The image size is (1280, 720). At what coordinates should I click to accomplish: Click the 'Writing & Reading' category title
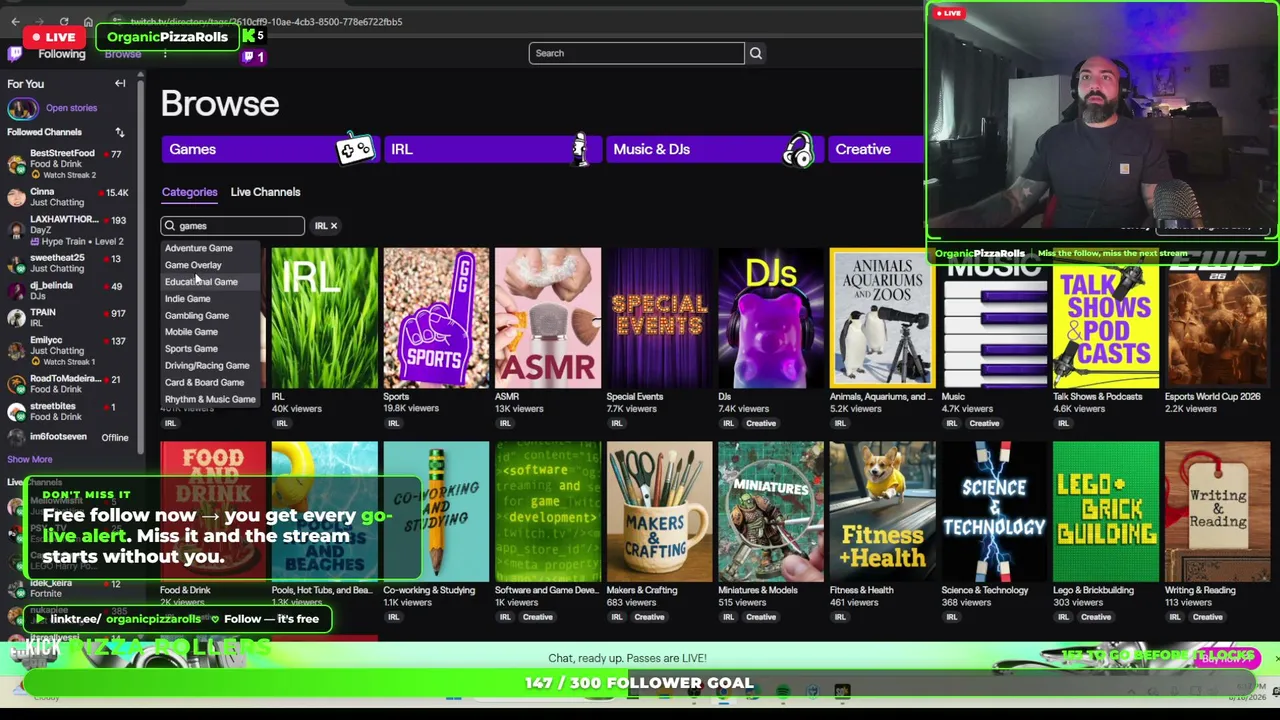pyautogui.click(x=1200, y=590)
